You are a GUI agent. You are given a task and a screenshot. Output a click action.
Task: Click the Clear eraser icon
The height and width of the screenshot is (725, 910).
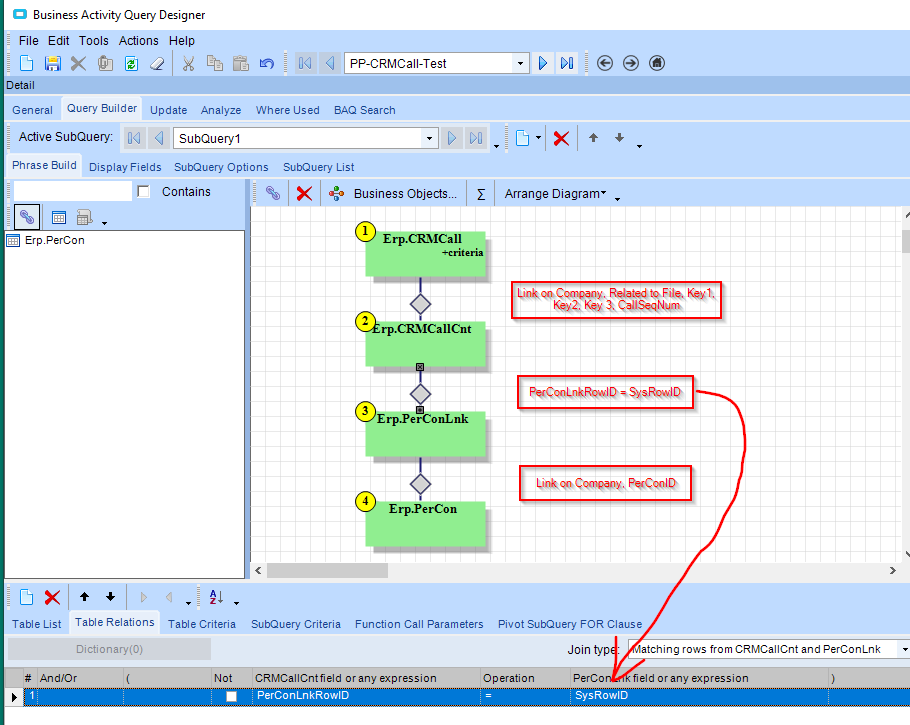(x=157, y=63)
